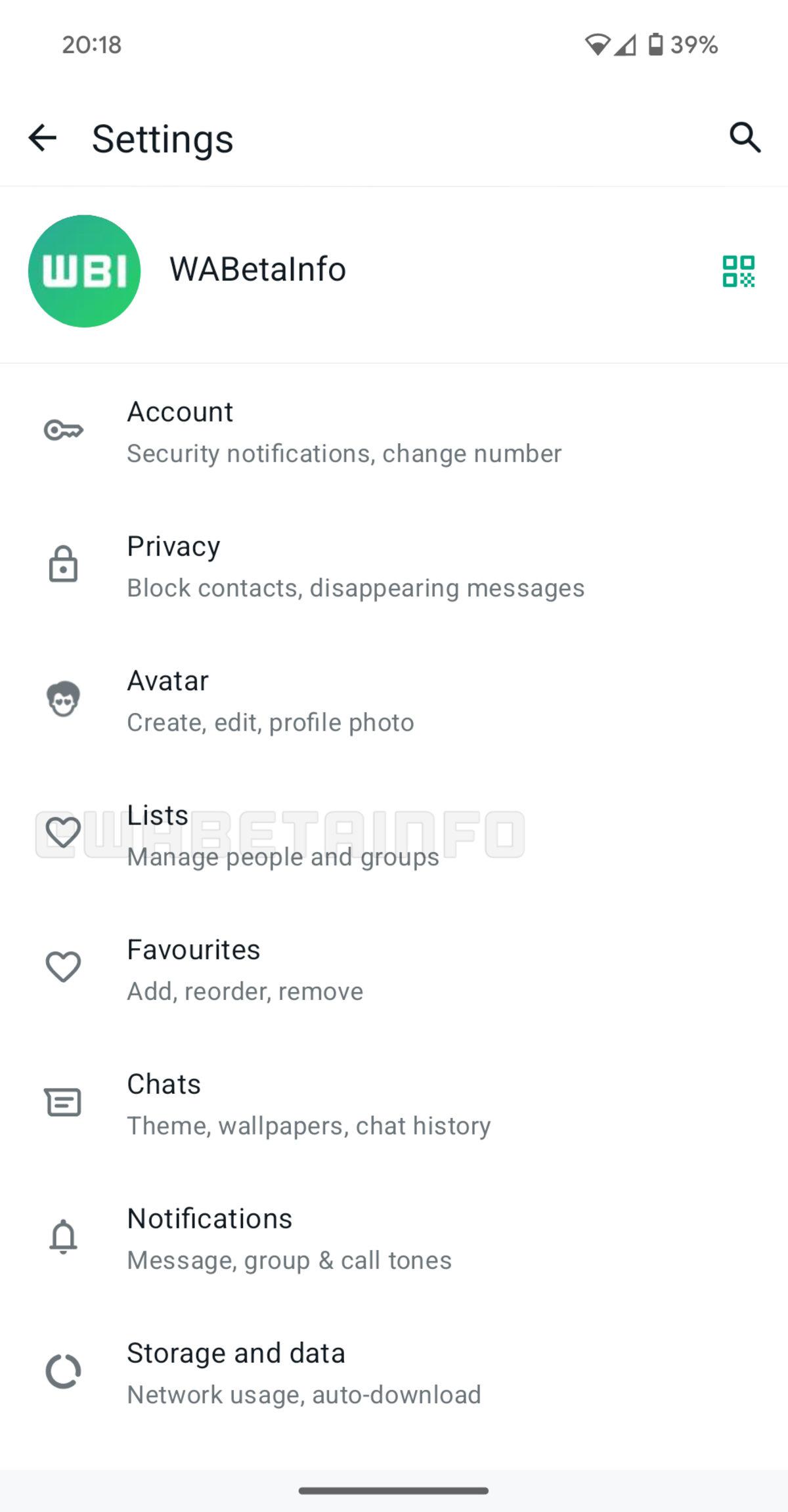Tap the Account key icon
This screenshot has height=1512, width=788.
pyautogui.click(x=63, y=431)
